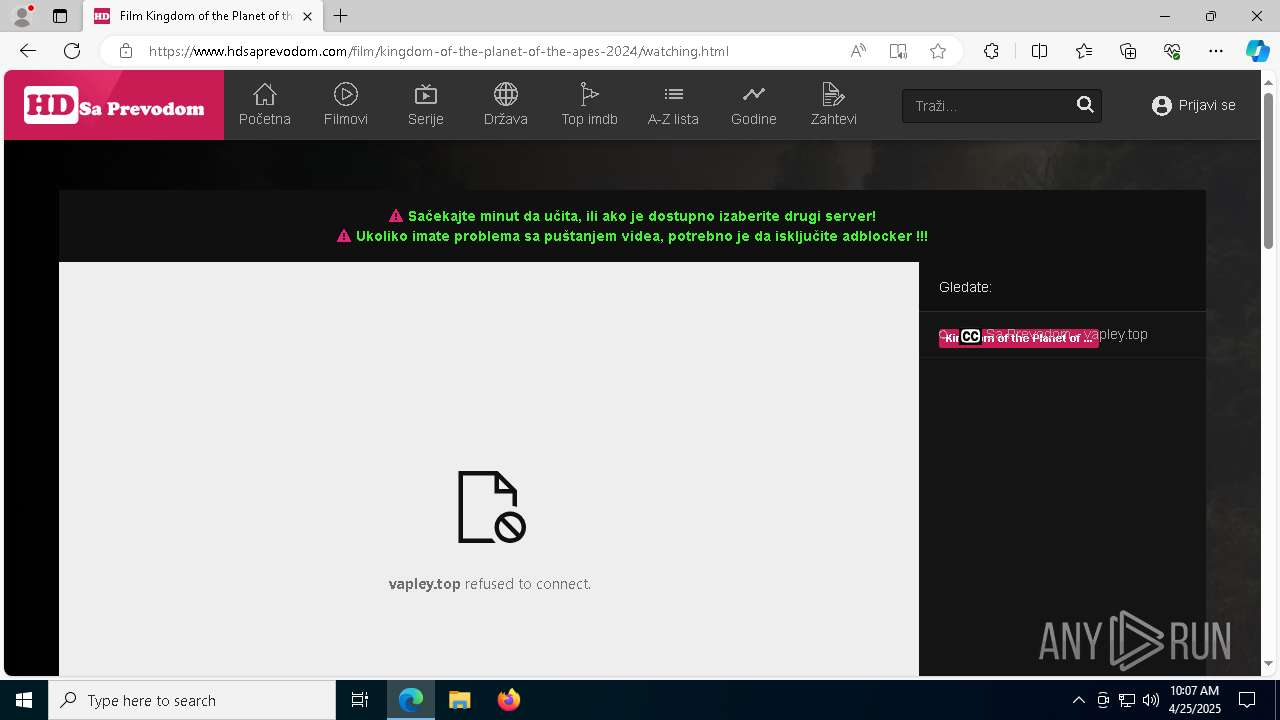The width and height of the screenshot is (1280, 720).
Task: Click the HD Sa Prevodom logo
Action: click(x=114, y=105)
